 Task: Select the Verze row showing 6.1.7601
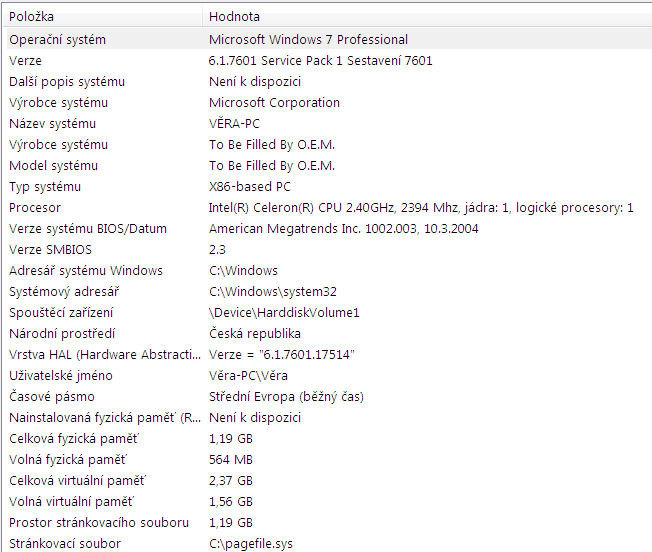click(x=329, y=61)
